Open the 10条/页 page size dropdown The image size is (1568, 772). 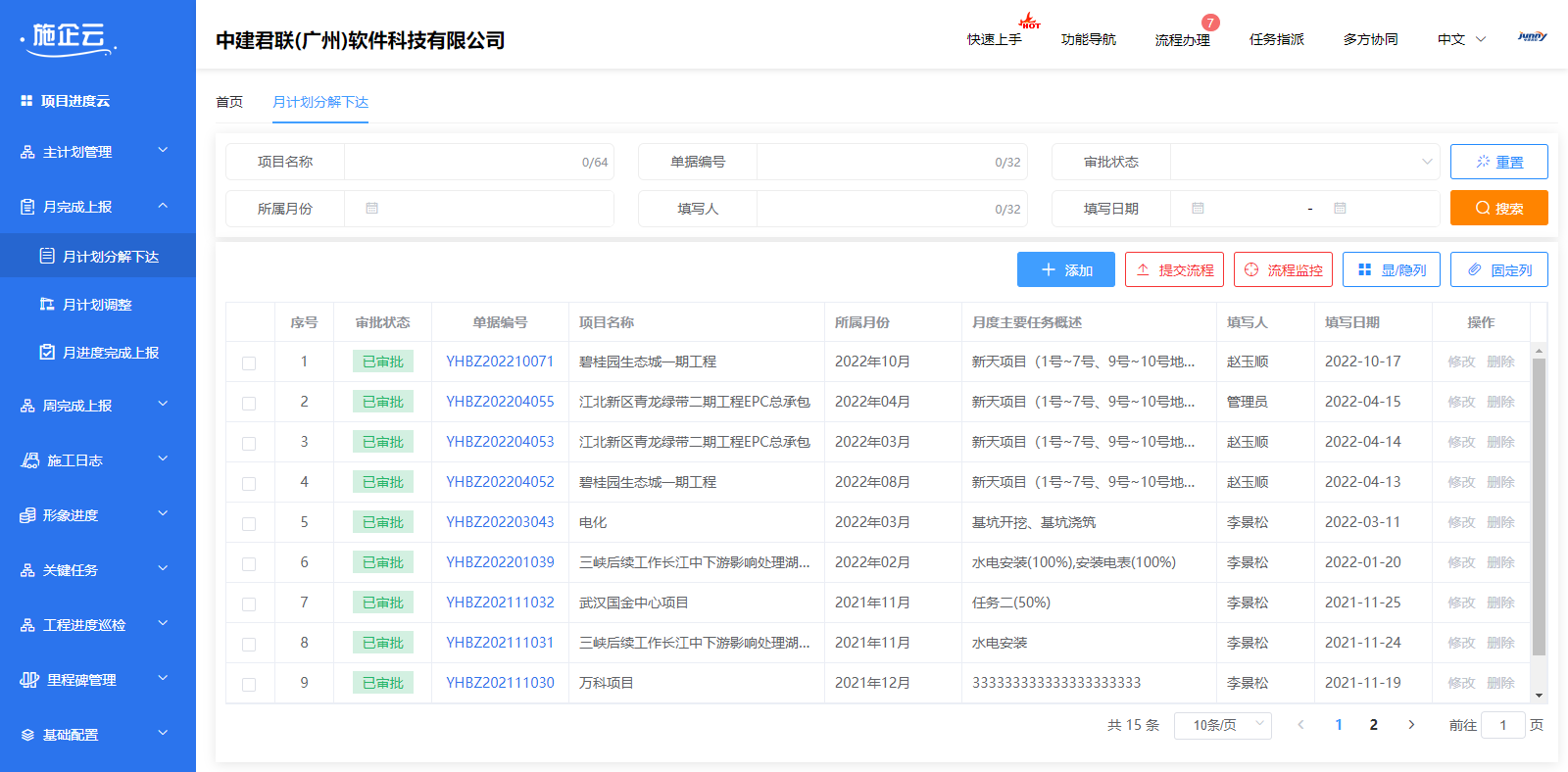click(1223, 725)
